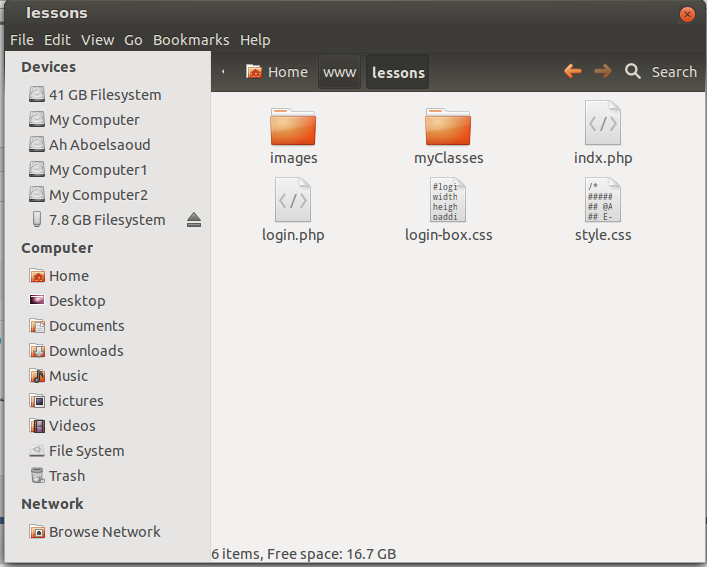This screenshot has height=567, width=707.
Task: Open the Bookmarks menu
Action: pyautogui.click(x=191, y=40)
